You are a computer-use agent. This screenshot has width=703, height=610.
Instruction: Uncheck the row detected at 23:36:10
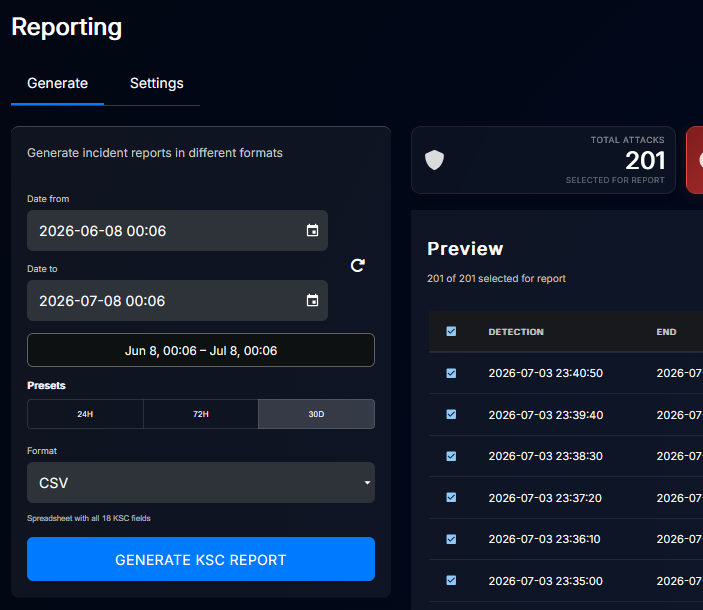coord(451,539)
